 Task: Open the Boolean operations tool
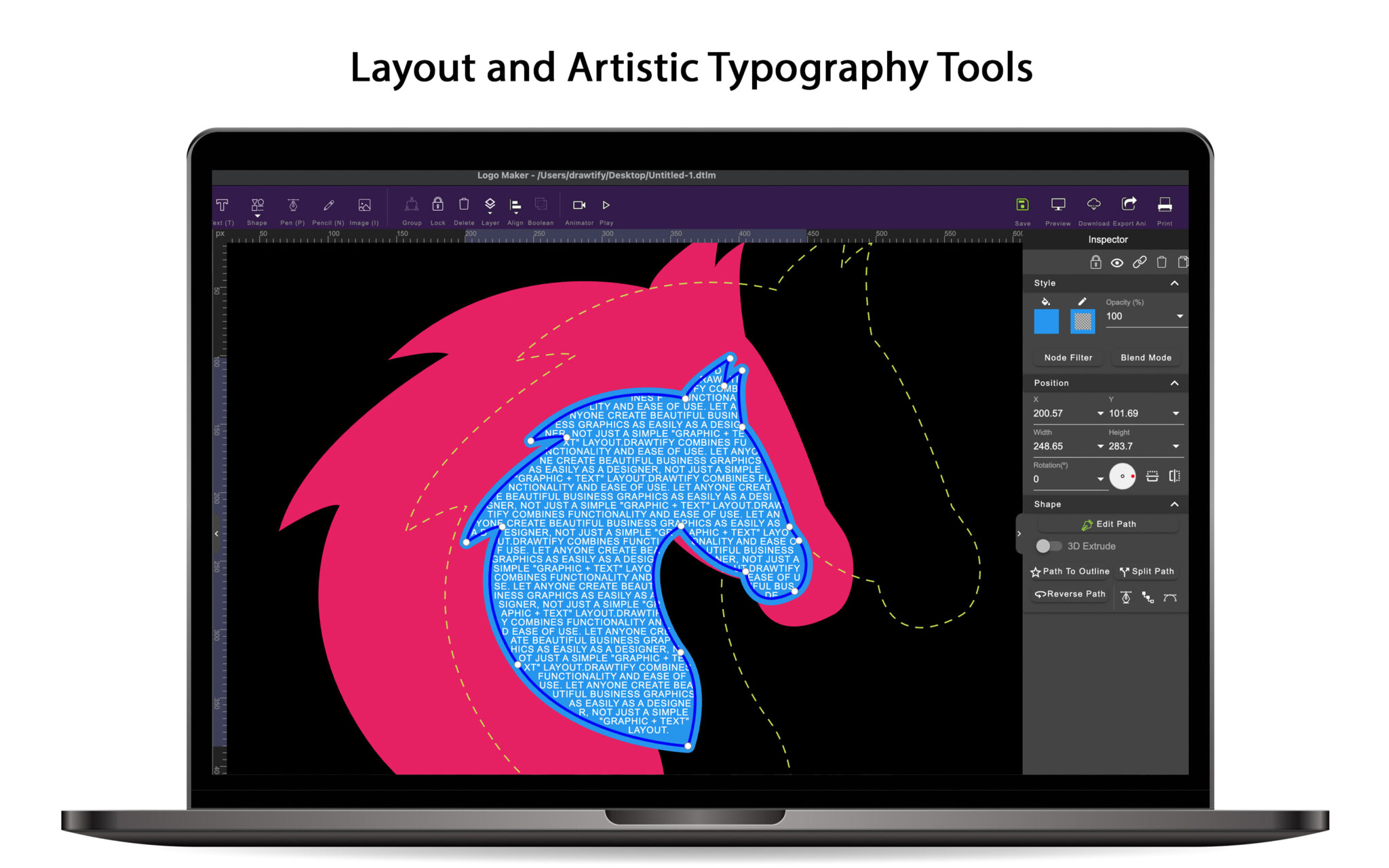pos(541,205)
